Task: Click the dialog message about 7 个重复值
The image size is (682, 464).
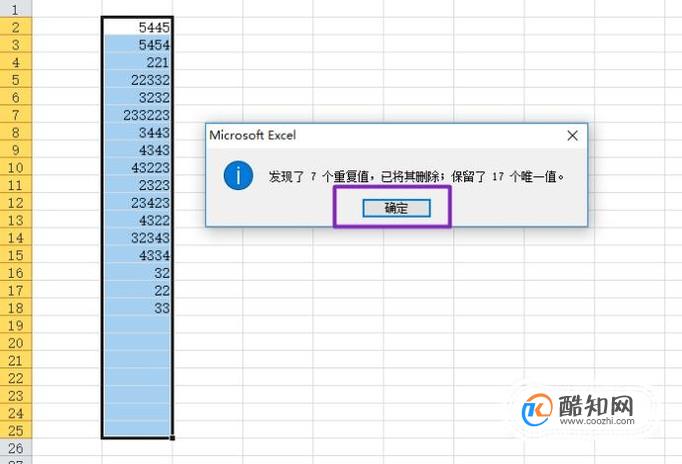Action: pos(416,176)
